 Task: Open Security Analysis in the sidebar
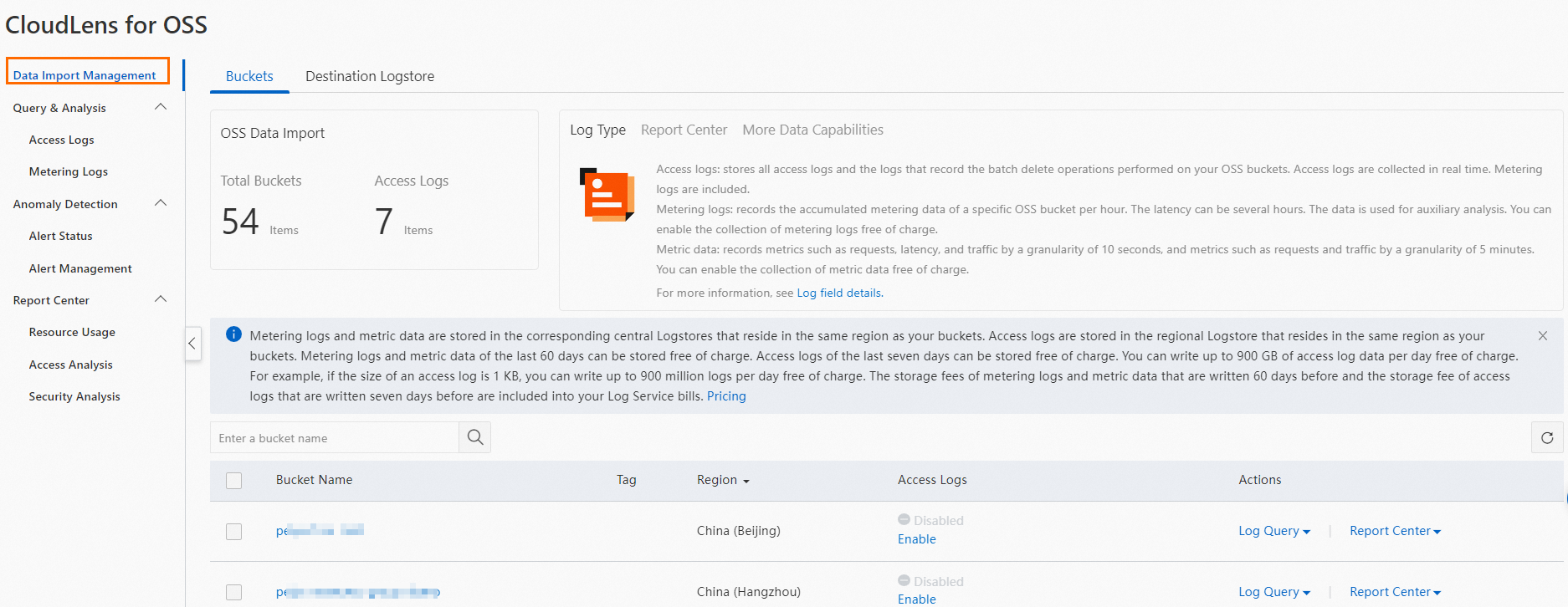point(74,396)
